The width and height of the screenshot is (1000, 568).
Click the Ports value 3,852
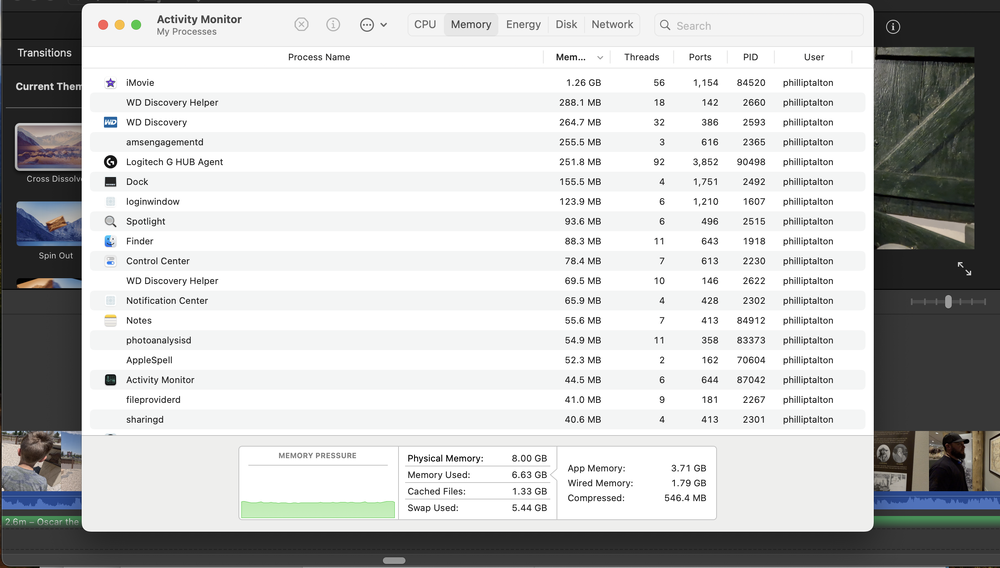(705, 162)
